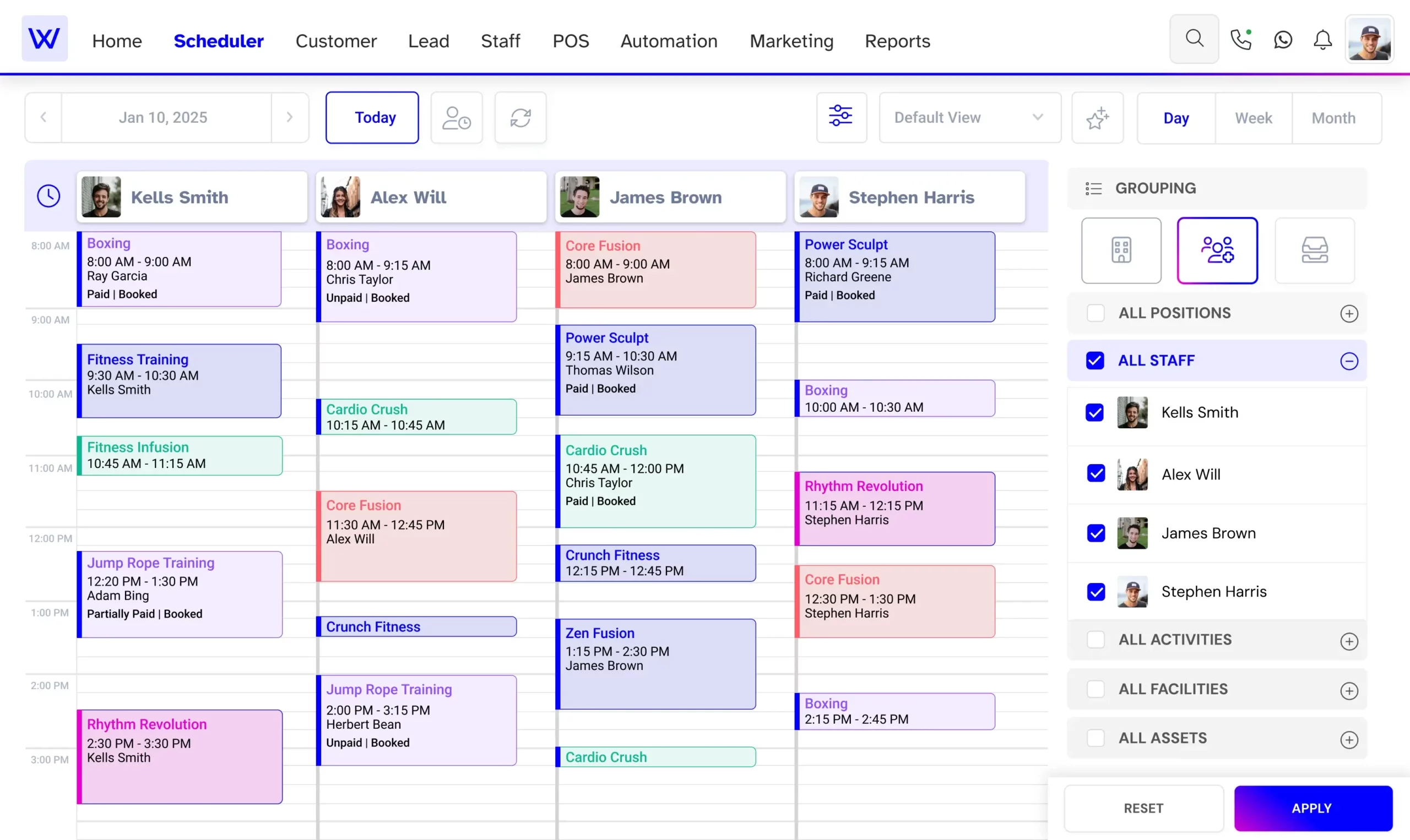Click on Fitness Training appointment block
The image size is (1410, 840).
pyautogui.click(x=180, y=375)
